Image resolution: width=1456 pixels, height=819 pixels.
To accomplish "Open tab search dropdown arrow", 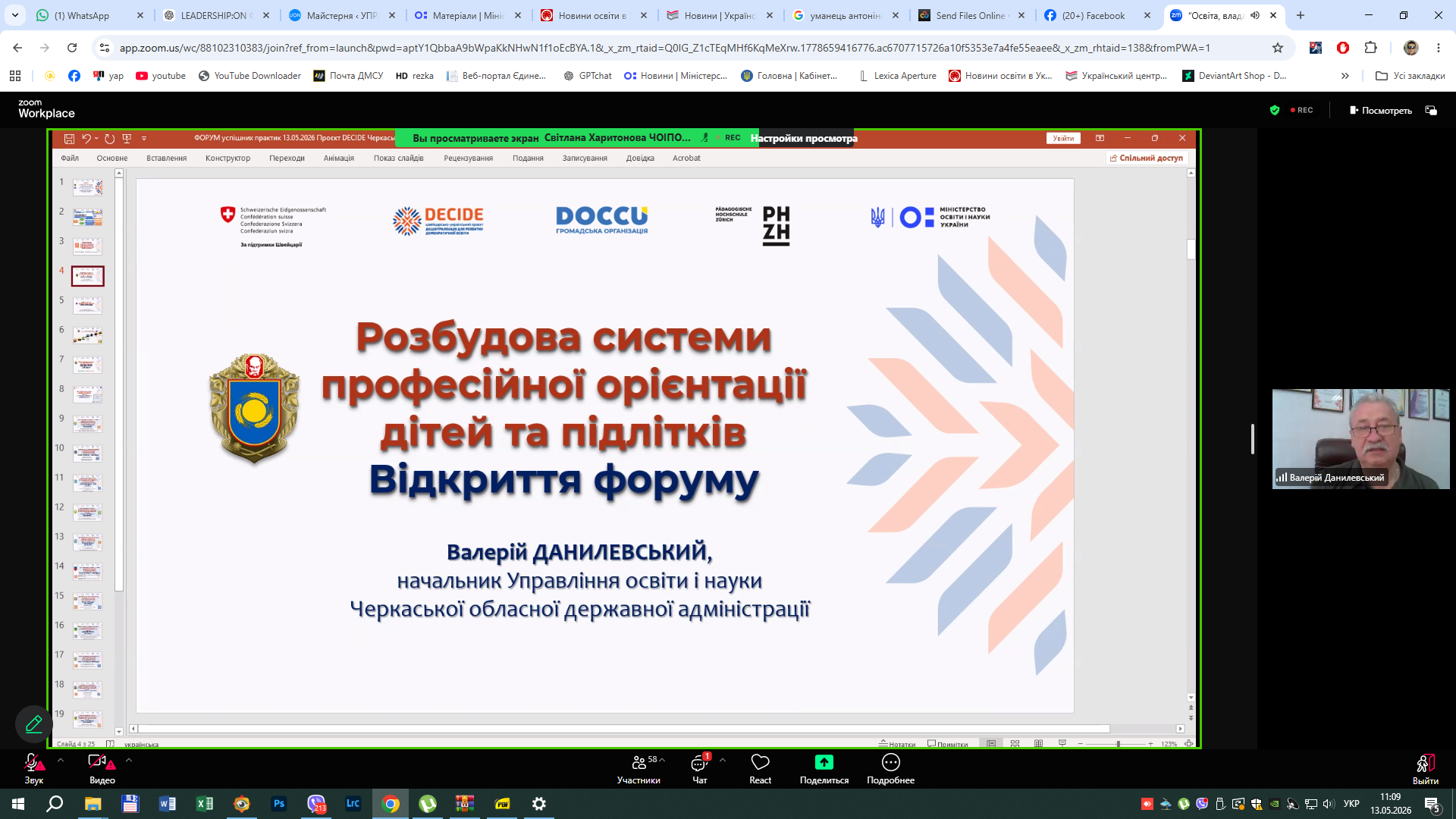I will click(x=15, y=15).
